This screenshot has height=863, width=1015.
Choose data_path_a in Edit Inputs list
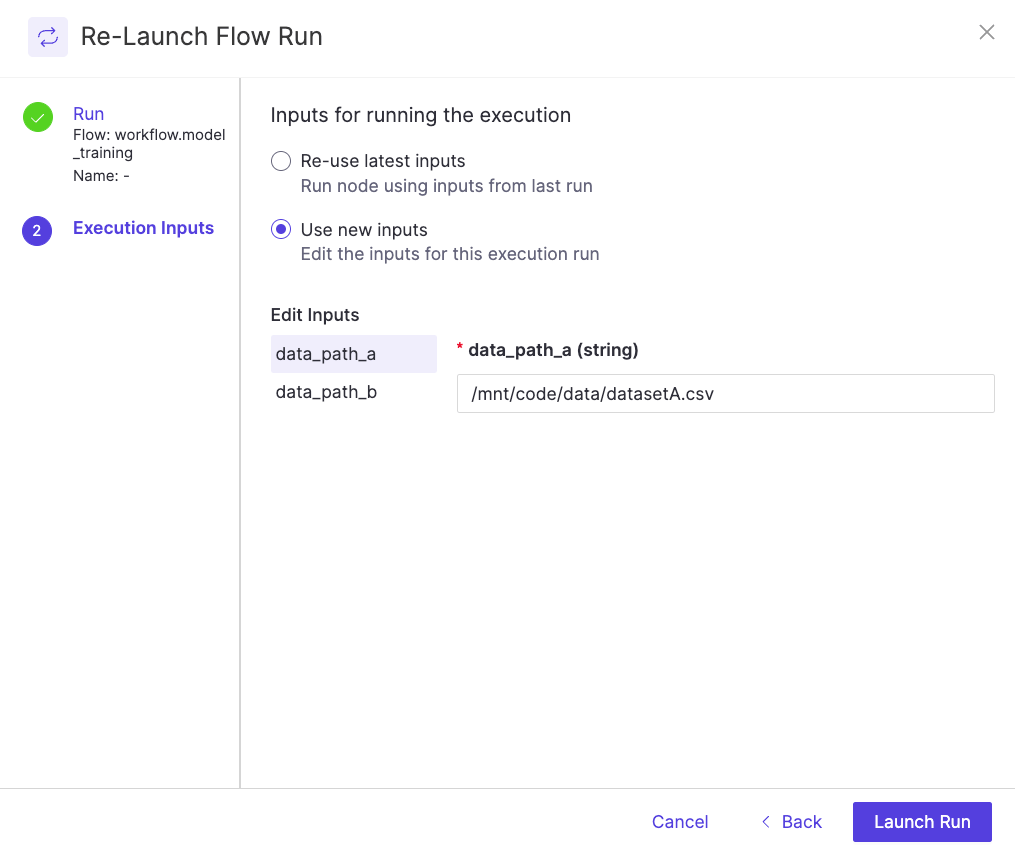(353, 353)
